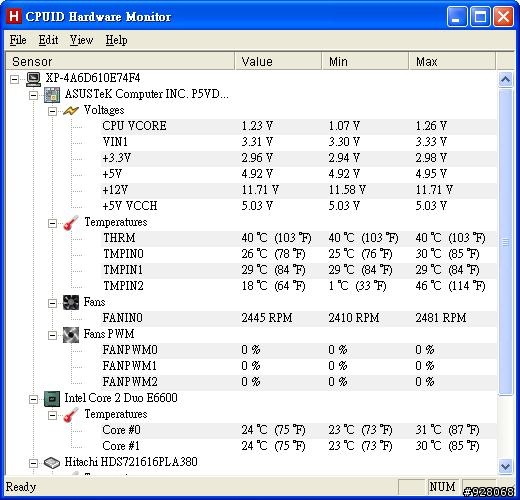
Task: Select the FANPWM2 row
Action: click(x=298, y=382)
